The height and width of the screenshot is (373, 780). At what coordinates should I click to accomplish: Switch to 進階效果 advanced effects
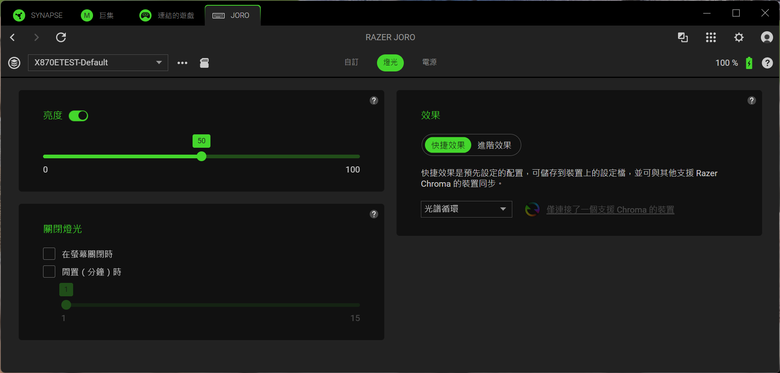click(494, 145)
